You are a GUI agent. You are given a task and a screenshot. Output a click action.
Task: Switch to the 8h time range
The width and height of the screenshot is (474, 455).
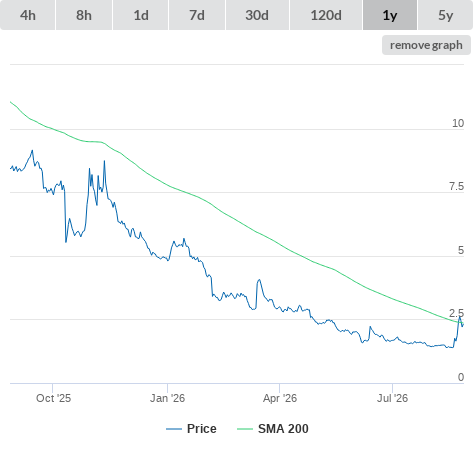tap(84, 15)
